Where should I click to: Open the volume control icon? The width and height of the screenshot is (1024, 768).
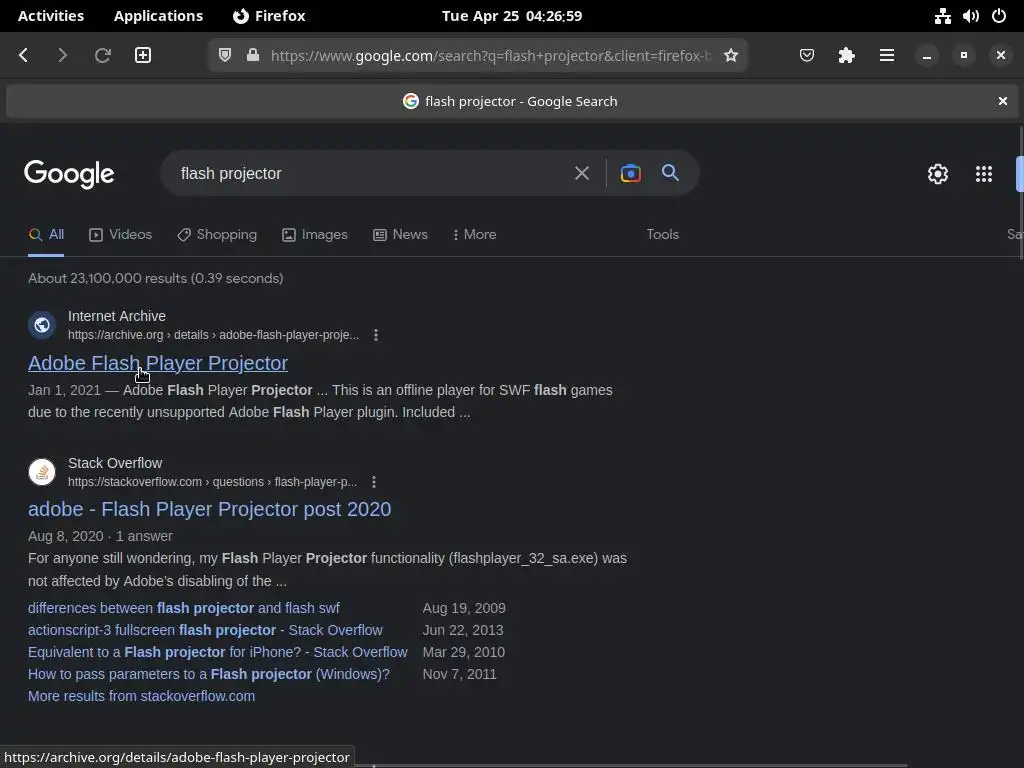coord(970,16)
